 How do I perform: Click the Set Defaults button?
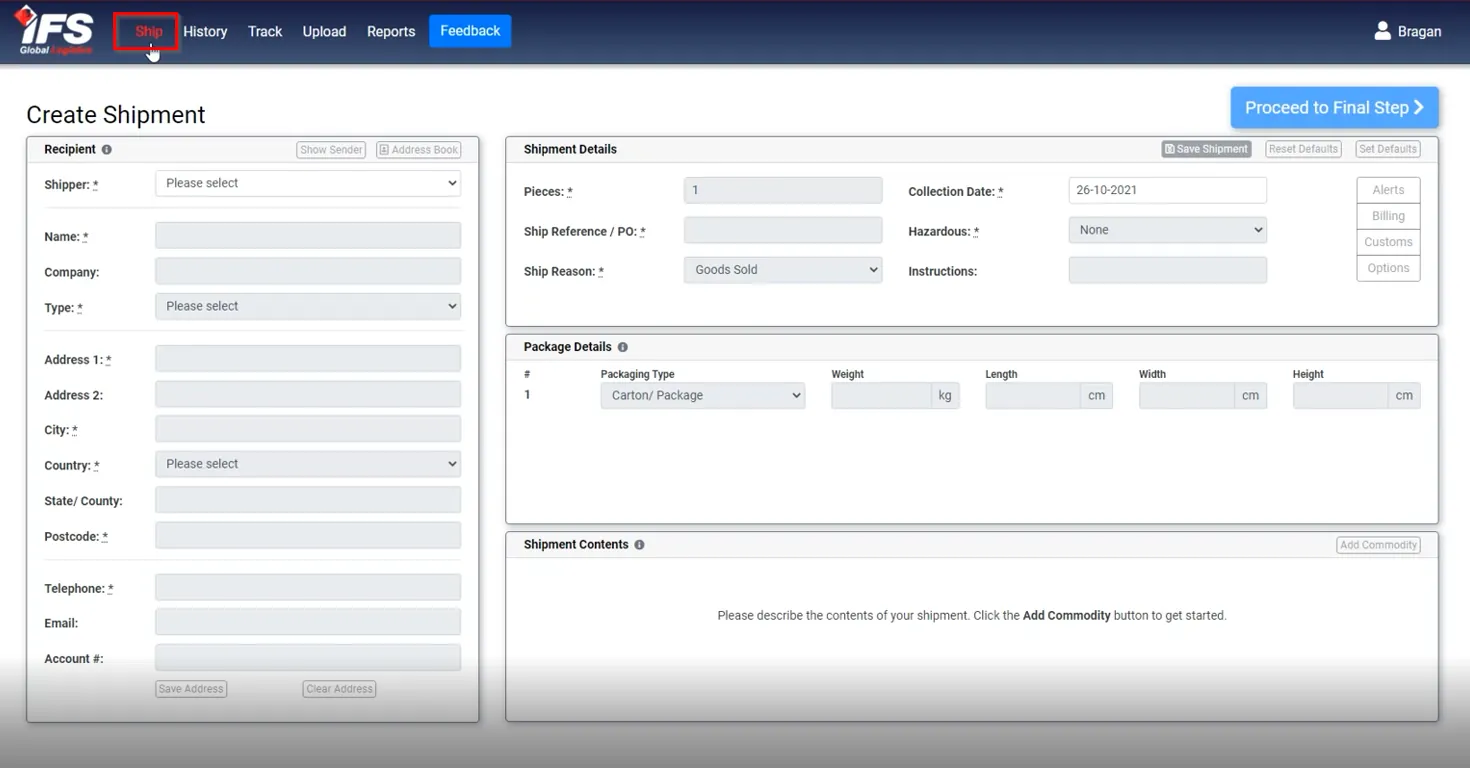coord(1387,149)
